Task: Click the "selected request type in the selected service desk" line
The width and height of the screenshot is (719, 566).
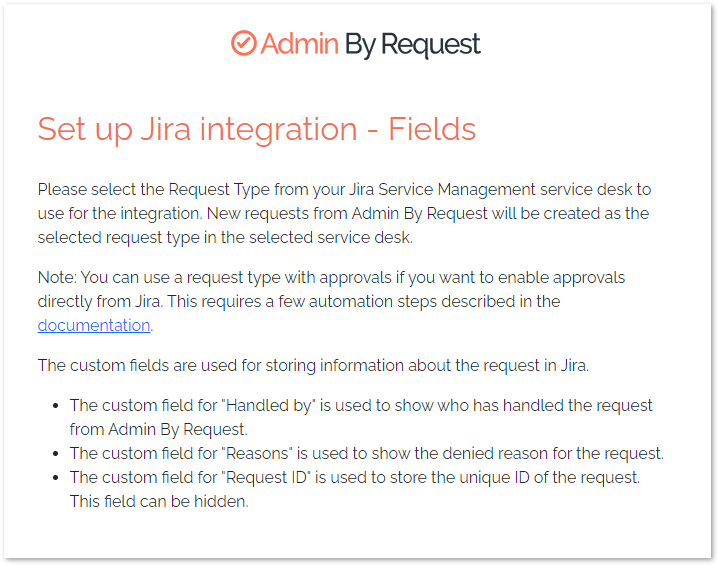Action: tap(225, 238)
